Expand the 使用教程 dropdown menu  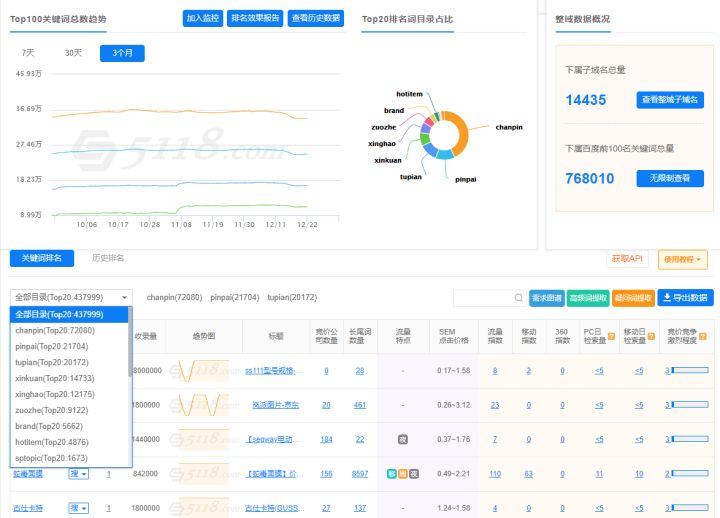point(683,259)
